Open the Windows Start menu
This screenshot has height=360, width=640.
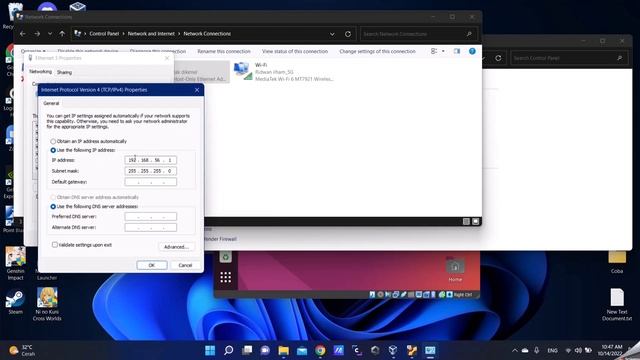(x=210, y=350)
